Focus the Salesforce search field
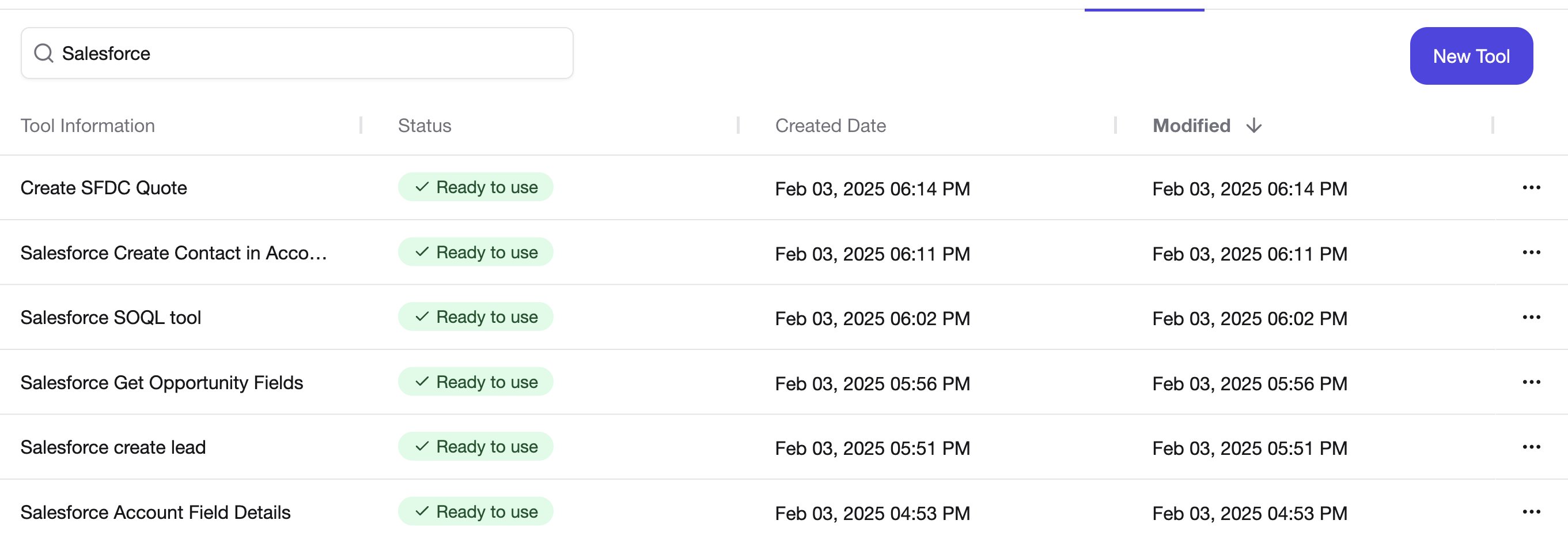The width and height of the screenshot is (1568, 535). point(297,53)
